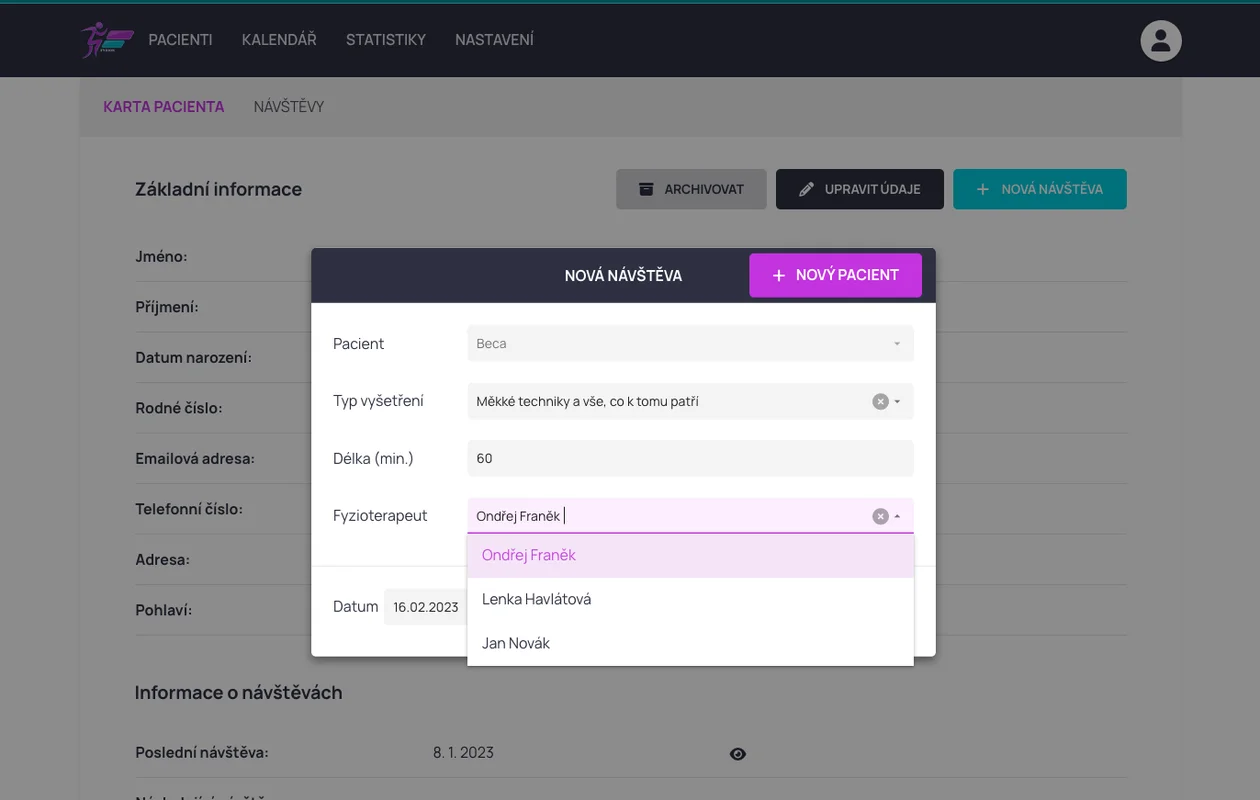Clear the Typ vyšetření selection
The image size is (1260, 800).
point(880,402)
